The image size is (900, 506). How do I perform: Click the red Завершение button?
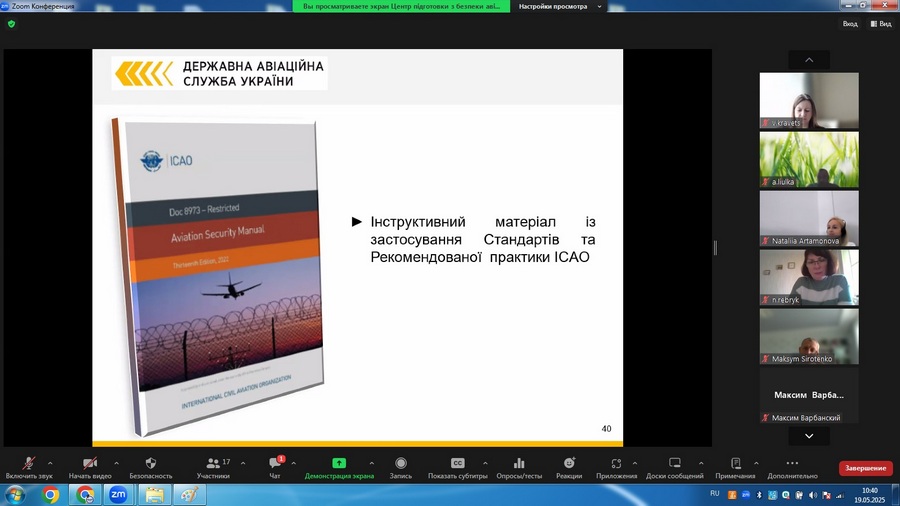[865, 468]
